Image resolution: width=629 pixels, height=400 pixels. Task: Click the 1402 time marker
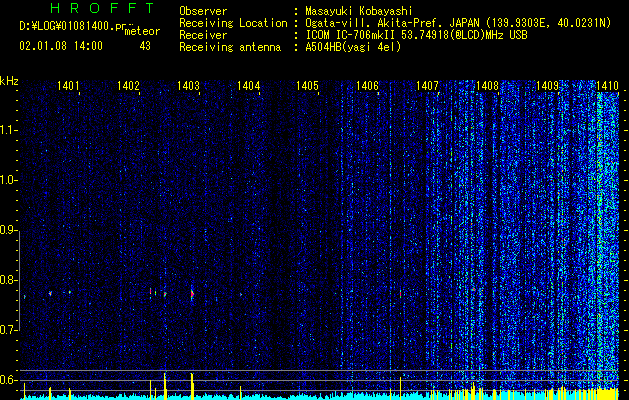(x=128, y=85)
